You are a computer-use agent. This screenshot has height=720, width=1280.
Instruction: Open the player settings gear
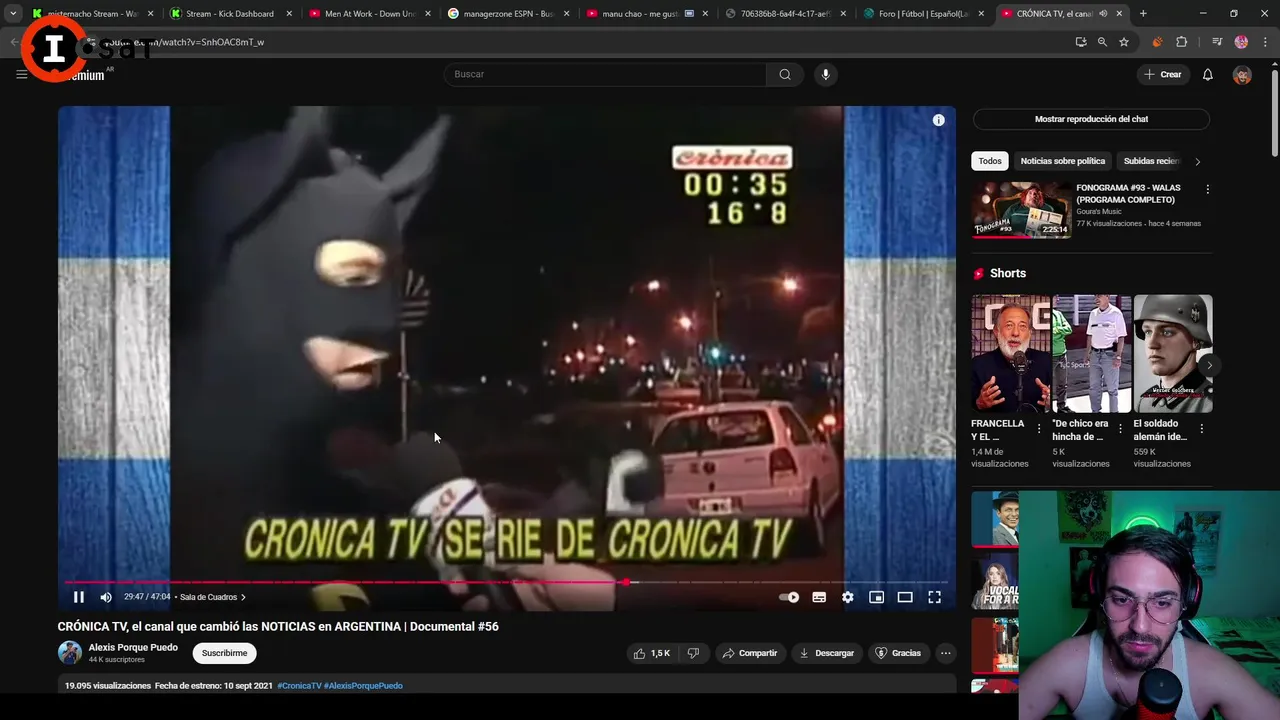tap(848, 597)
